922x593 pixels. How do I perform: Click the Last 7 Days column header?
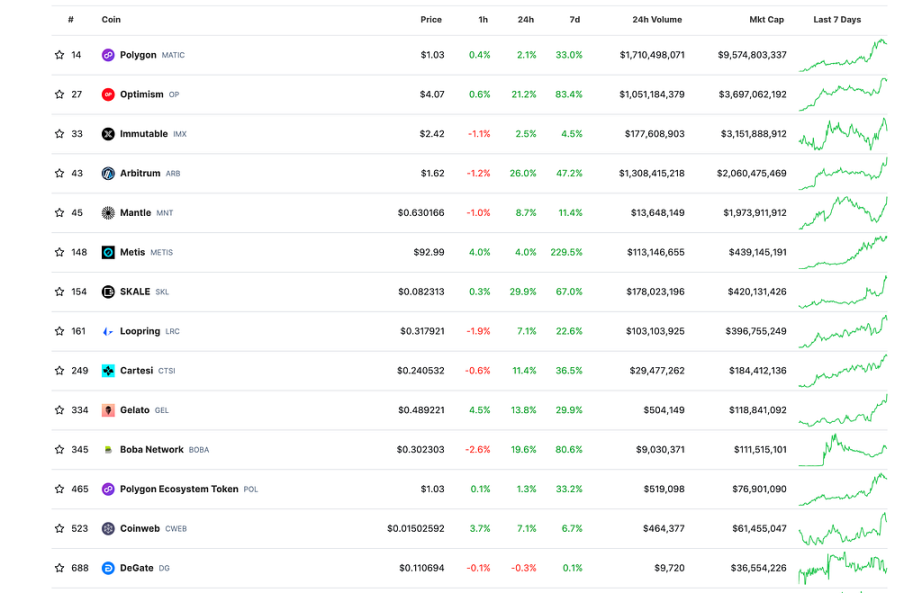point(837,19)
